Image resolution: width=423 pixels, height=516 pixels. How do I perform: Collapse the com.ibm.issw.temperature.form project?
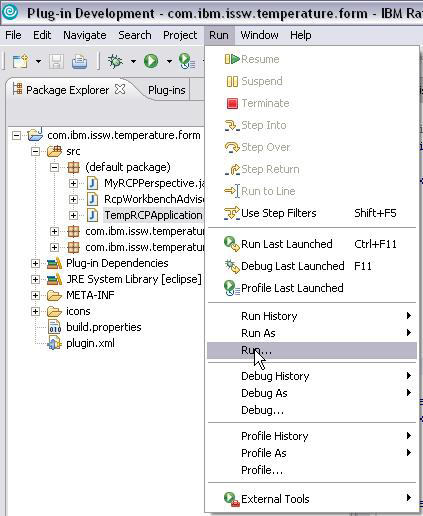(x=16, y=135)
